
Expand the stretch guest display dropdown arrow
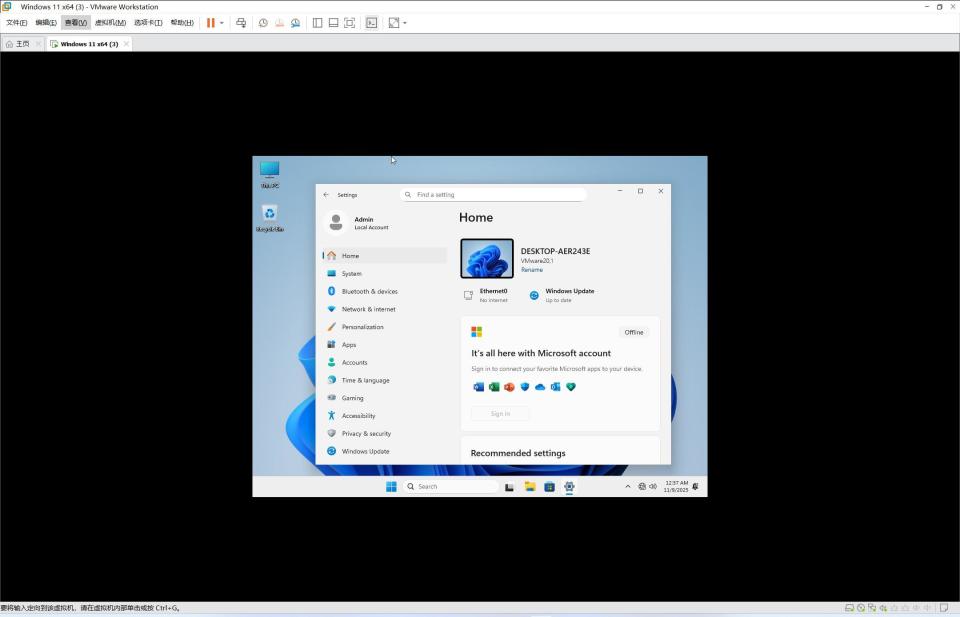pos(404,22)
